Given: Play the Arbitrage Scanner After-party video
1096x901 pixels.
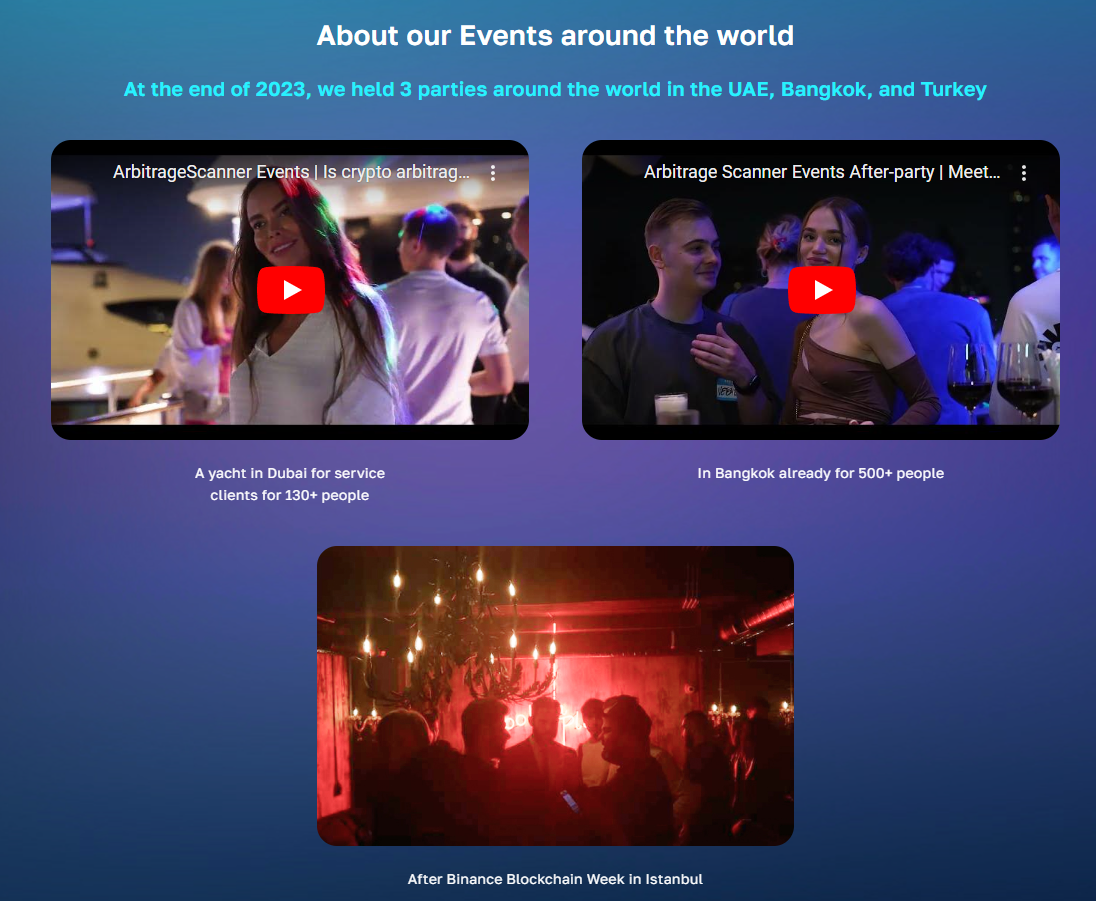Looking at the screenshot, I should (822, 289).
